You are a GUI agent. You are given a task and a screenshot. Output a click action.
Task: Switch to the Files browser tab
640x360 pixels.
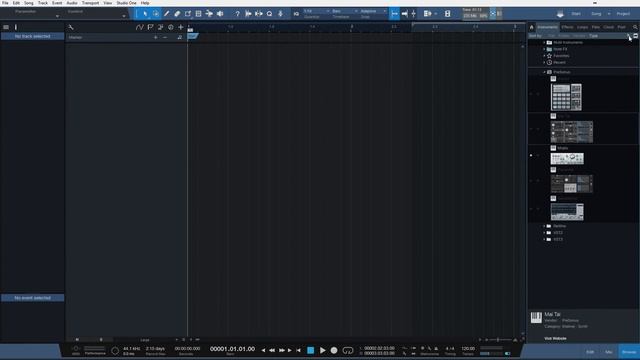(x=596, y=27)
